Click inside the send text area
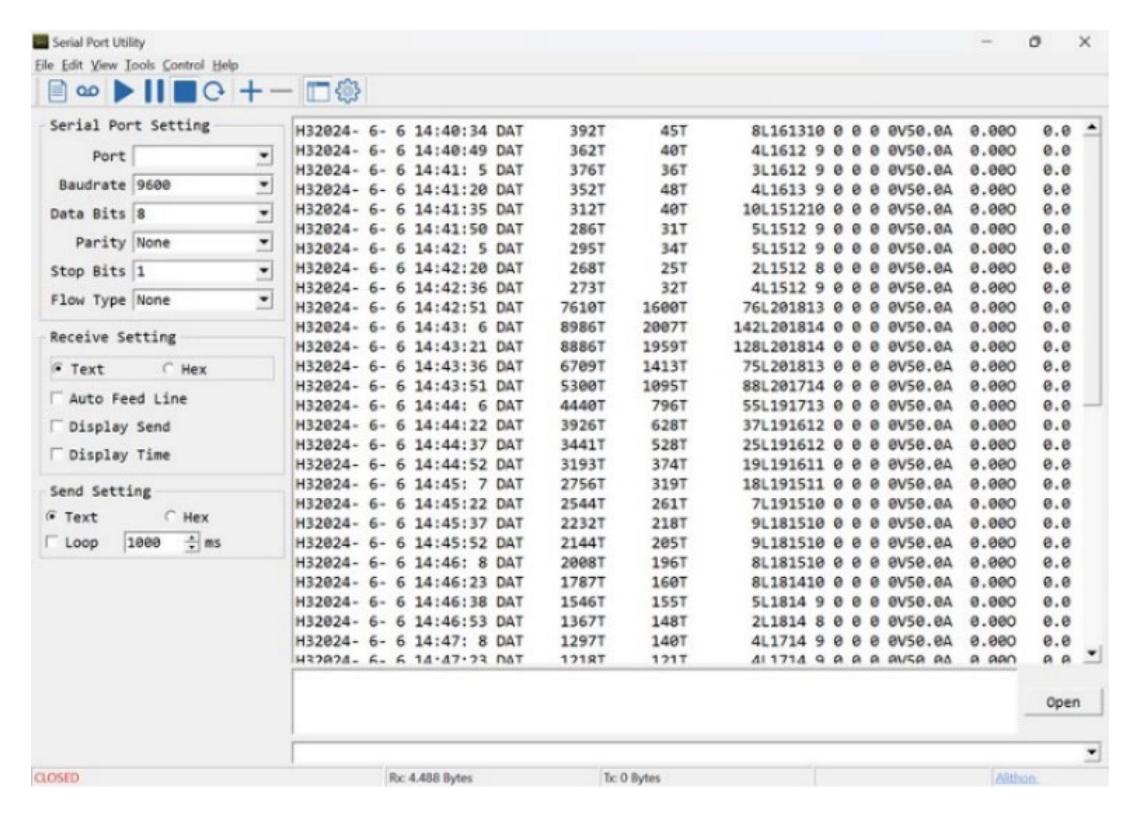Viewport: 1136px width, 819px height. point(656,702)
